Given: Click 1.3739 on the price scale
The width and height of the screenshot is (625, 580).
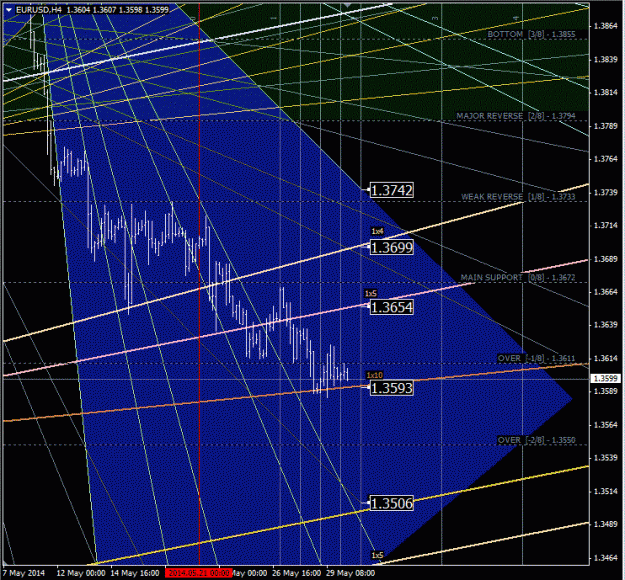Looking at the screenshot, I should click(x=605, y=193).
